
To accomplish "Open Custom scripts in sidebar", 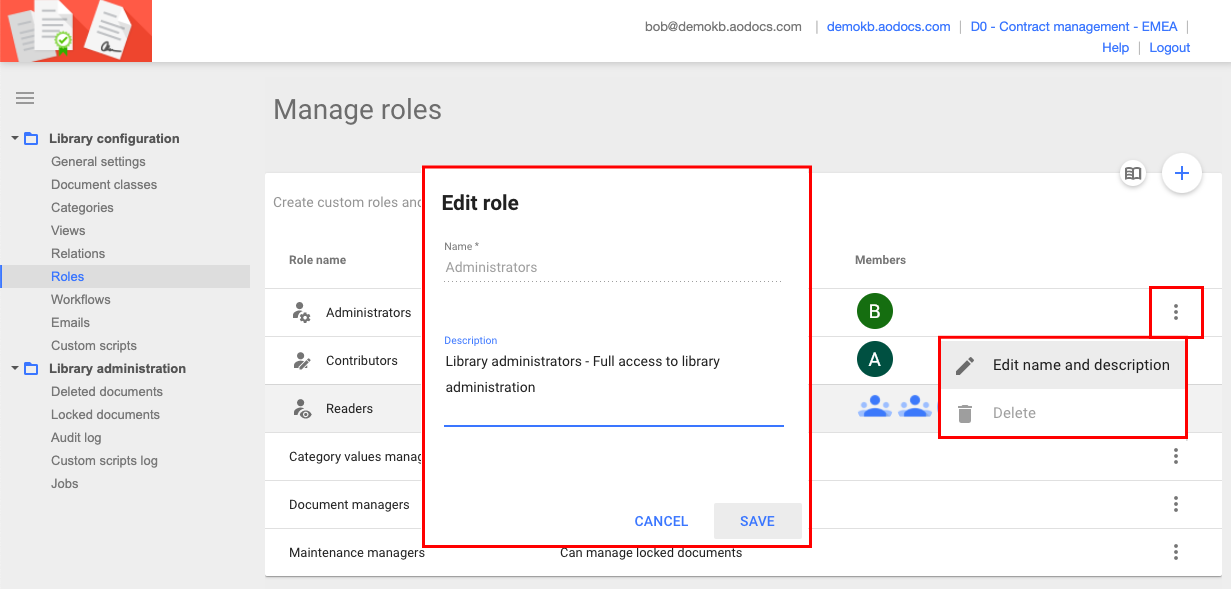I will coord(94,346).
